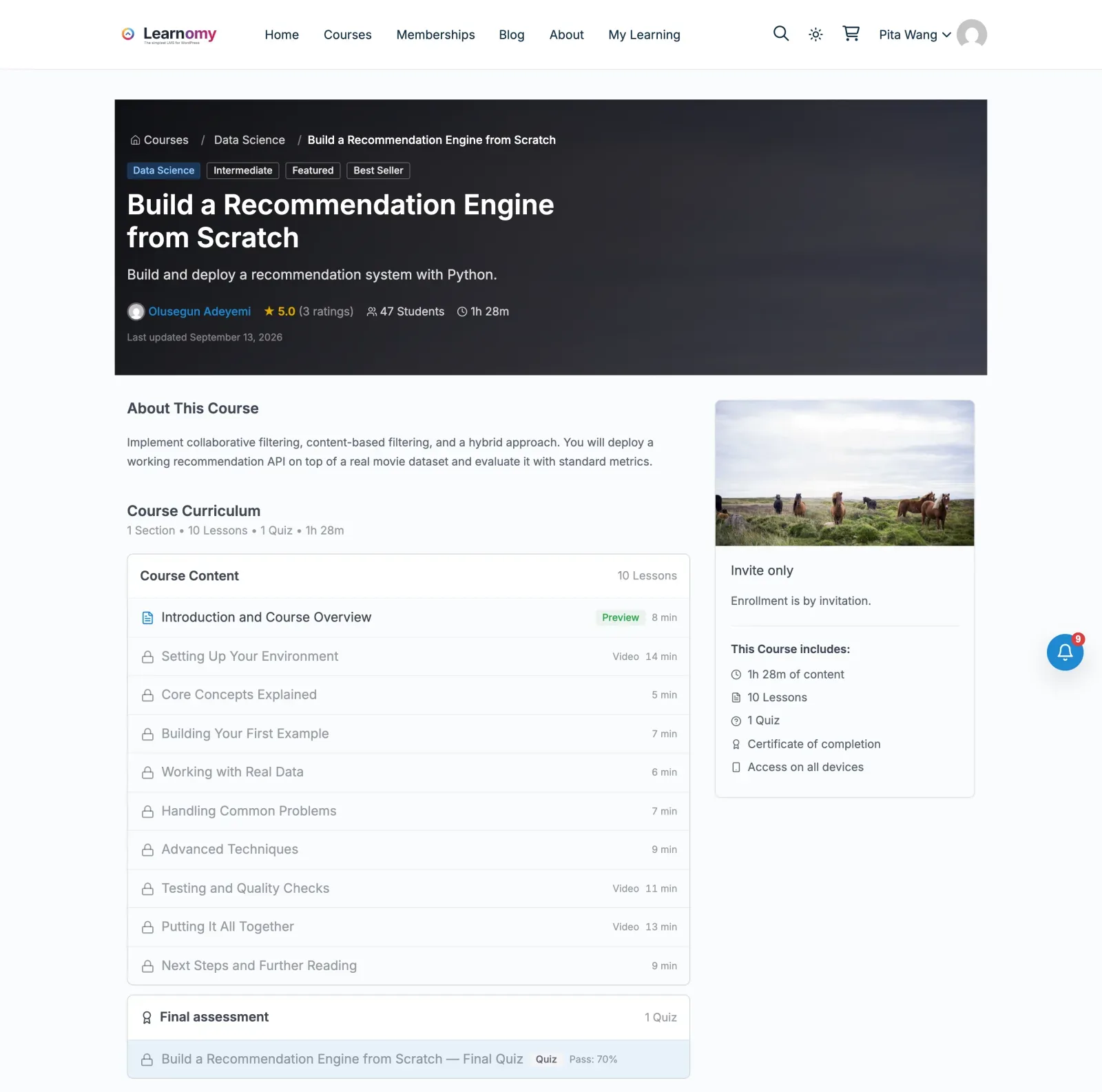Image resolution: width=1102 pixels, height=1092 pixels.
Task: Collapse the Course Content section header
Action: (x=408, y=576)
